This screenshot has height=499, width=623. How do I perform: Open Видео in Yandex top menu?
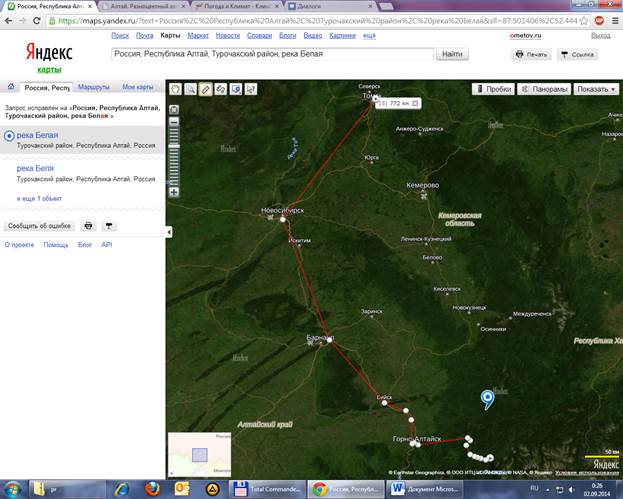313,35
